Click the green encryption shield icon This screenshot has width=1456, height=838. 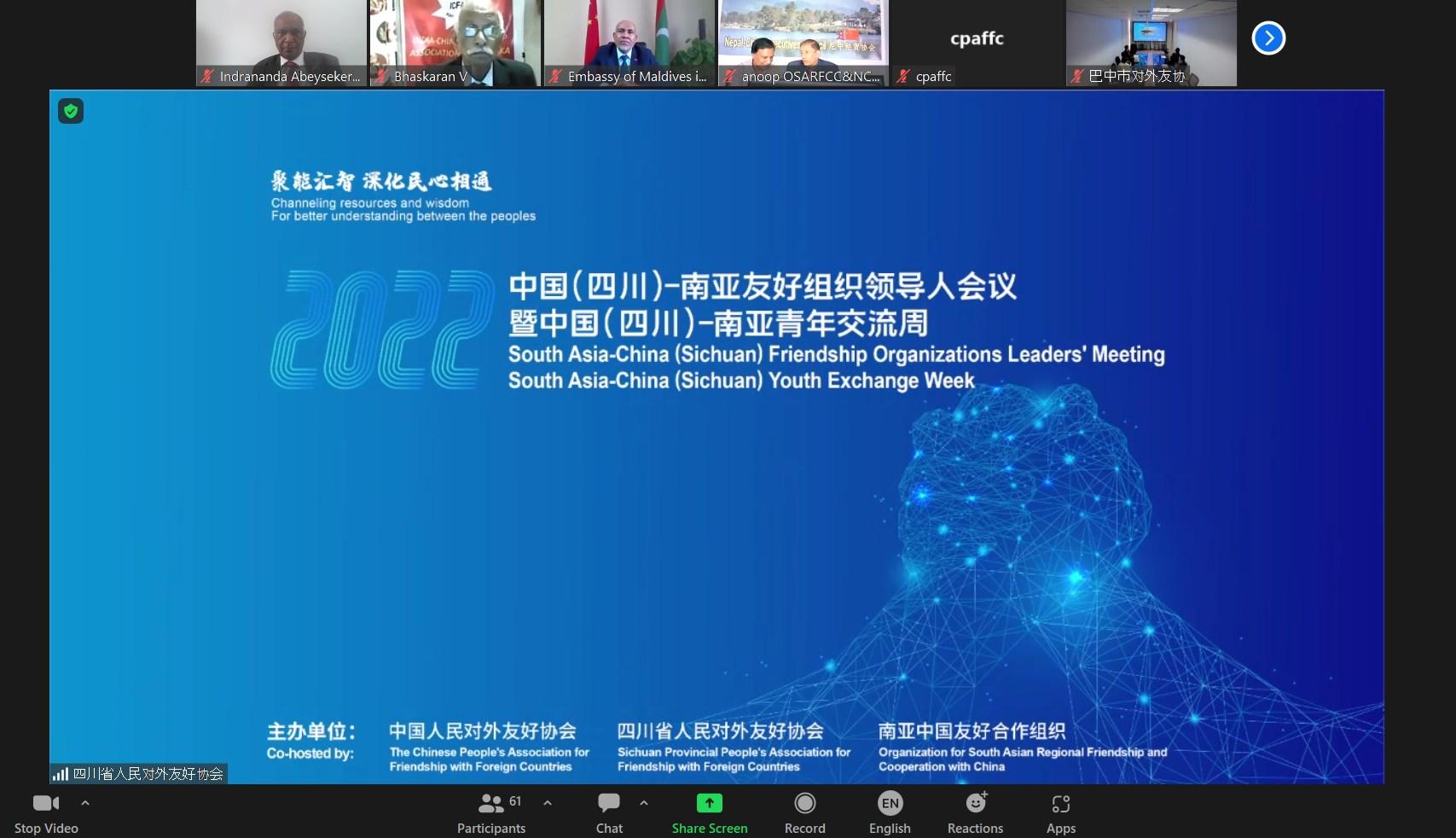(x=71, y=111)
